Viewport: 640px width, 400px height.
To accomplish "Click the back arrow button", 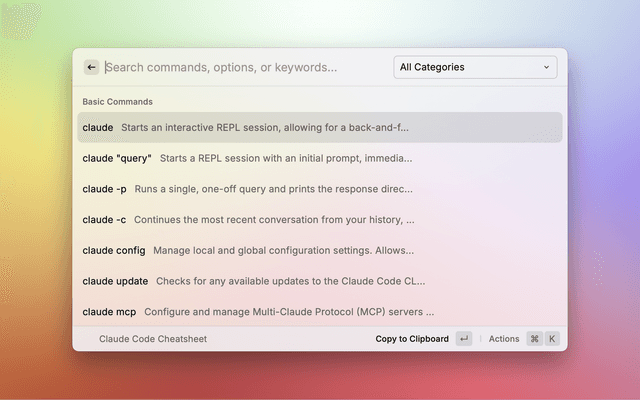I will click(91, 67).
